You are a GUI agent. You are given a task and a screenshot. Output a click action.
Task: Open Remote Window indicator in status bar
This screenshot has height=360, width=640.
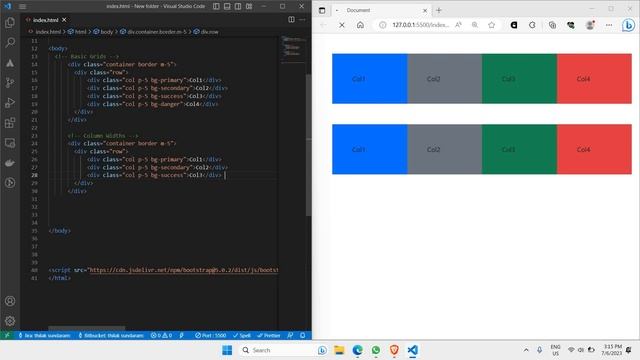[x=7, y=335]
